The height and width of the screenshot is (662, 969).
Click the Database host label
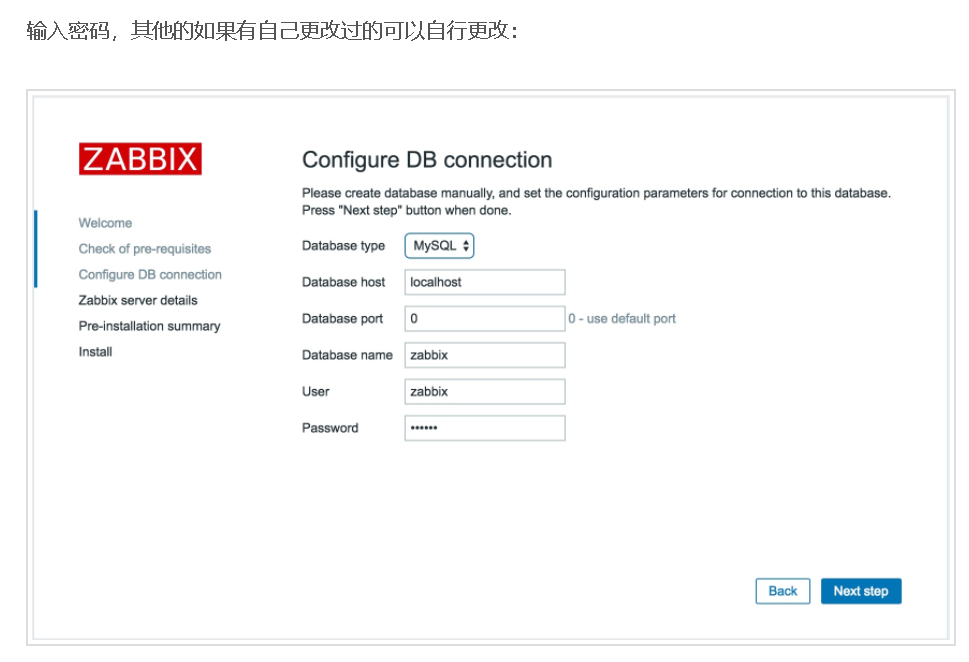click(x=344, y=282)
